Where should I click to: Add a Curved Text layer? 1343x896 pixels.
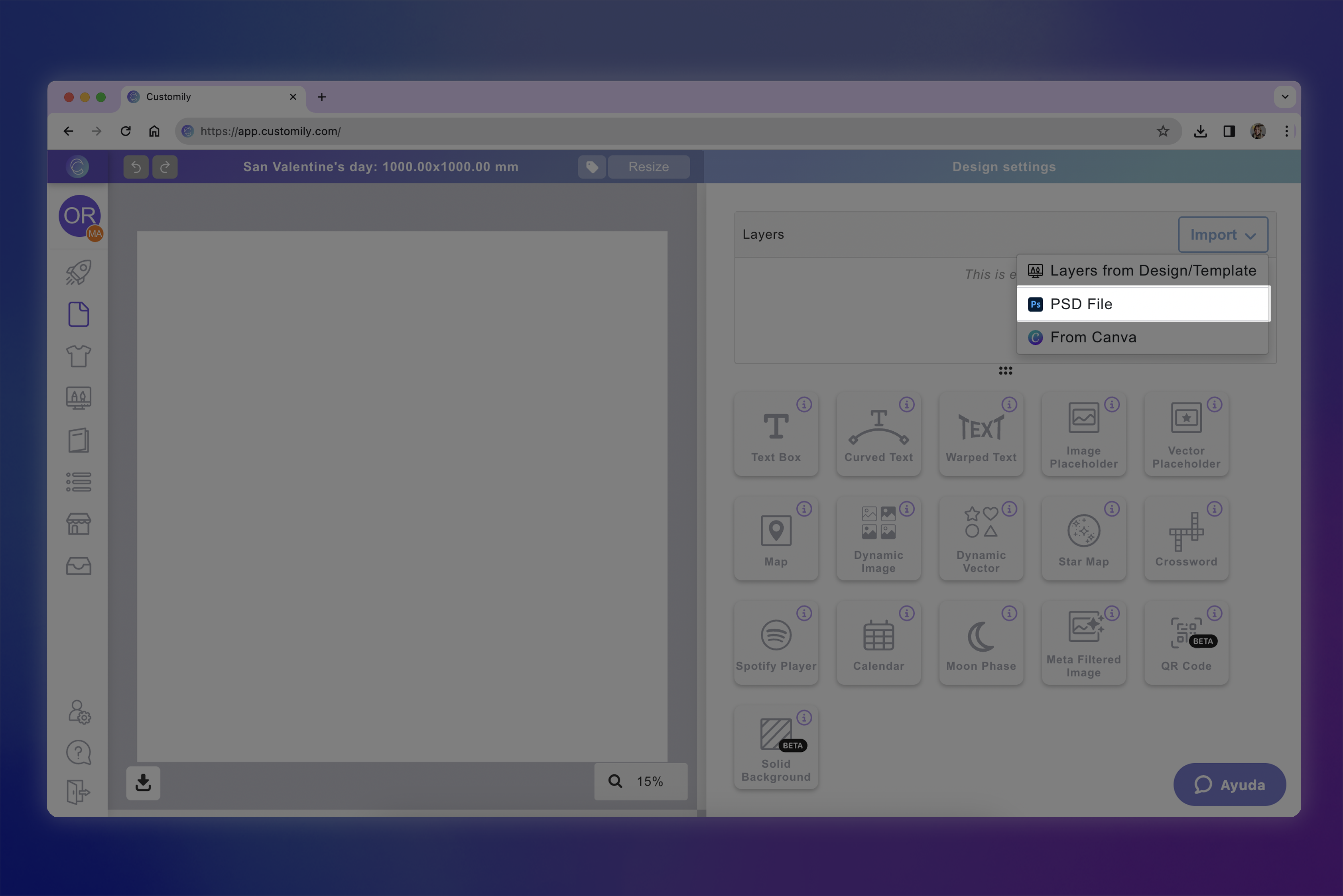point(878,434)
